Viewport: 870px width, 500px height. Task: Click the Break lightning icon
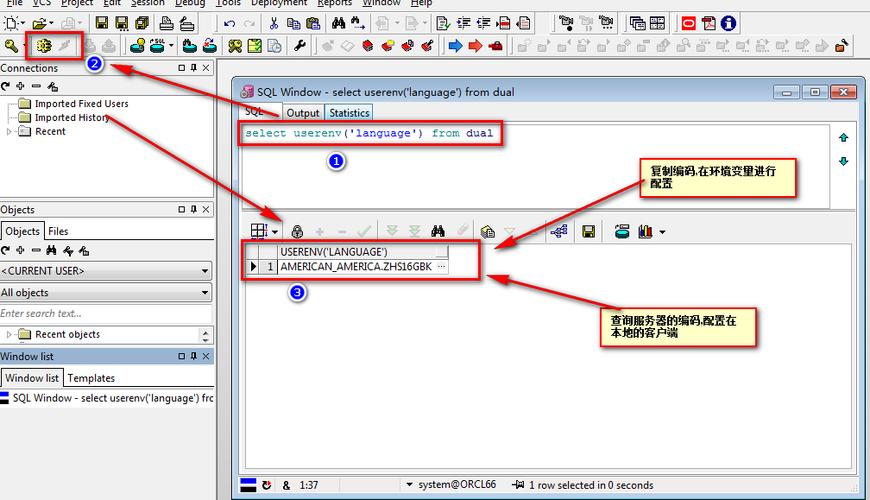click(x=64, y=46)
